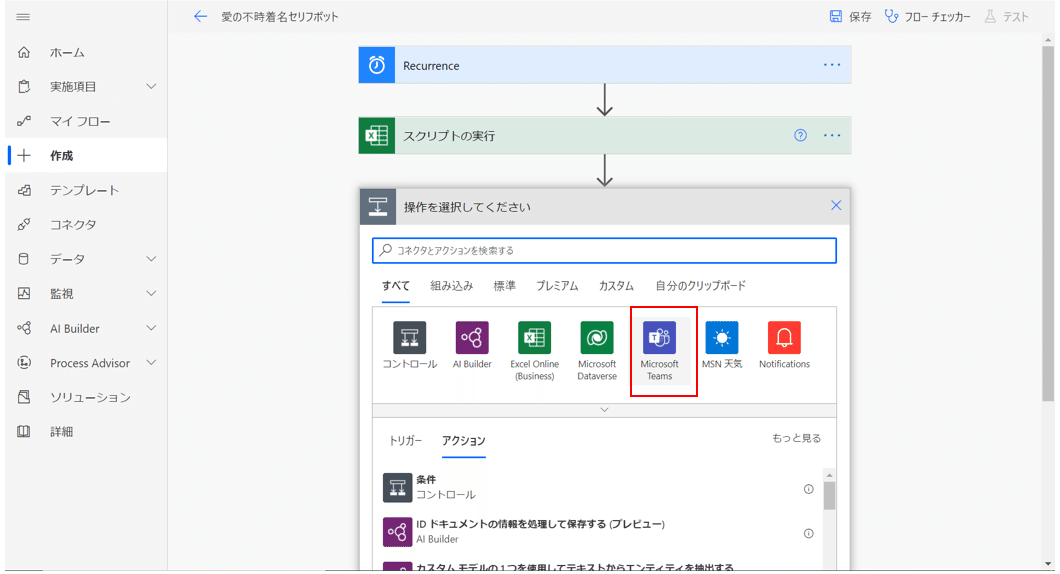The height and width of the screenshot is (574, 1060).
Task: Close the operation selection panel
Action: (x=836, y=206)
